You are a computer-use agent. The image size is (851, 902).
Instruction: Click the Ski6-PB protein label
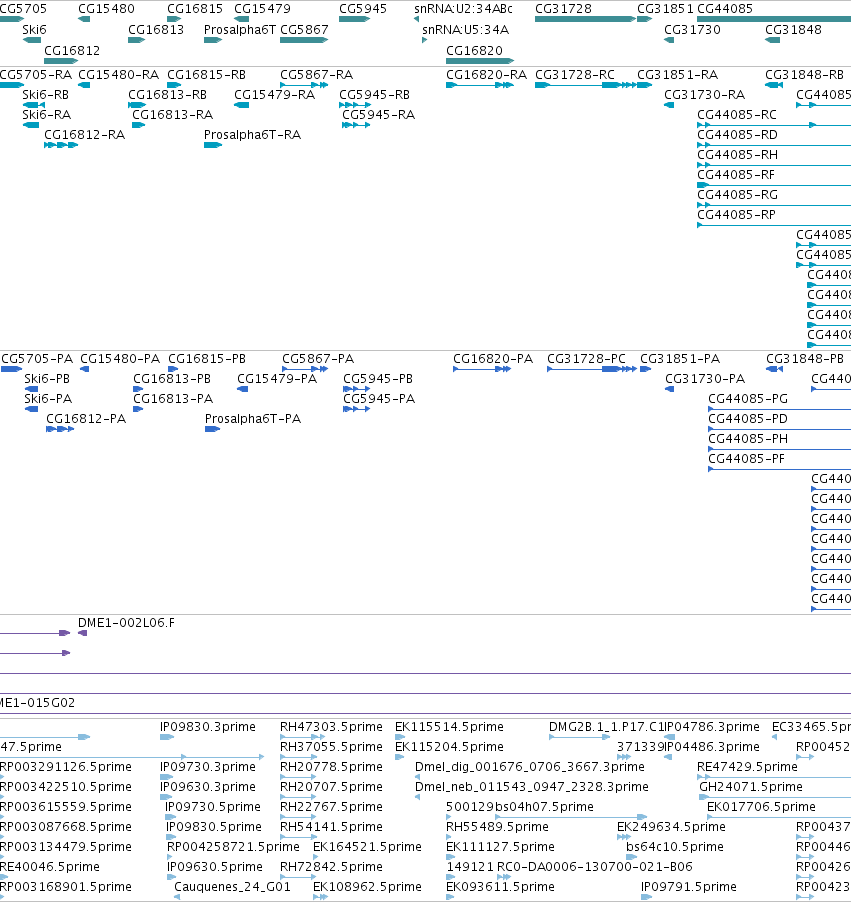click(x=47, y=379)
